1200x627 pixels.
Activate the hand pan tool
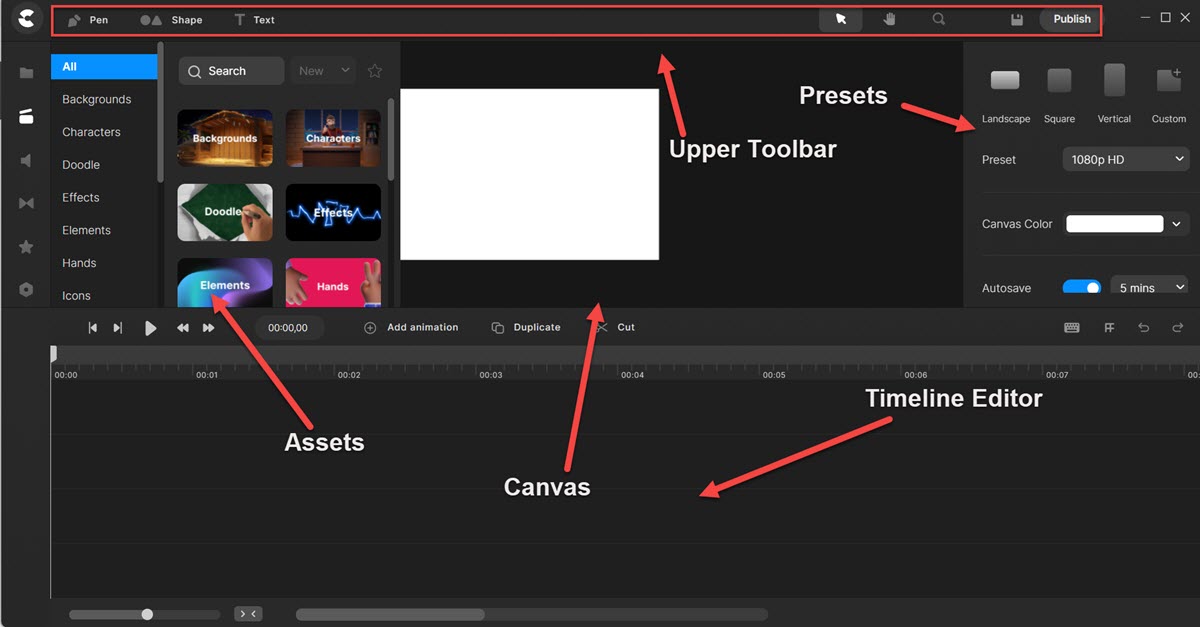(889, 19)
